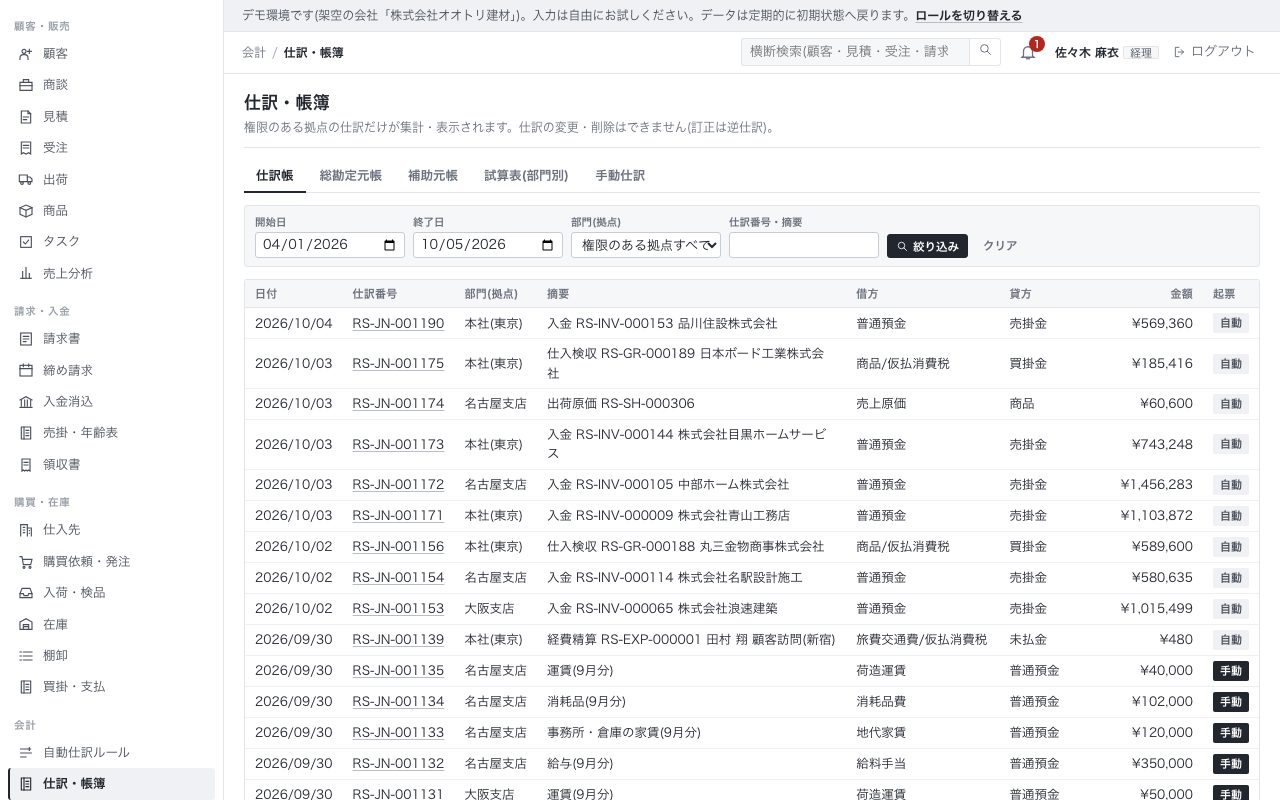The height and width of the screenshot is (800, 1280).
Task: Open journal entry RS-JN-001190
Action: 398,324
